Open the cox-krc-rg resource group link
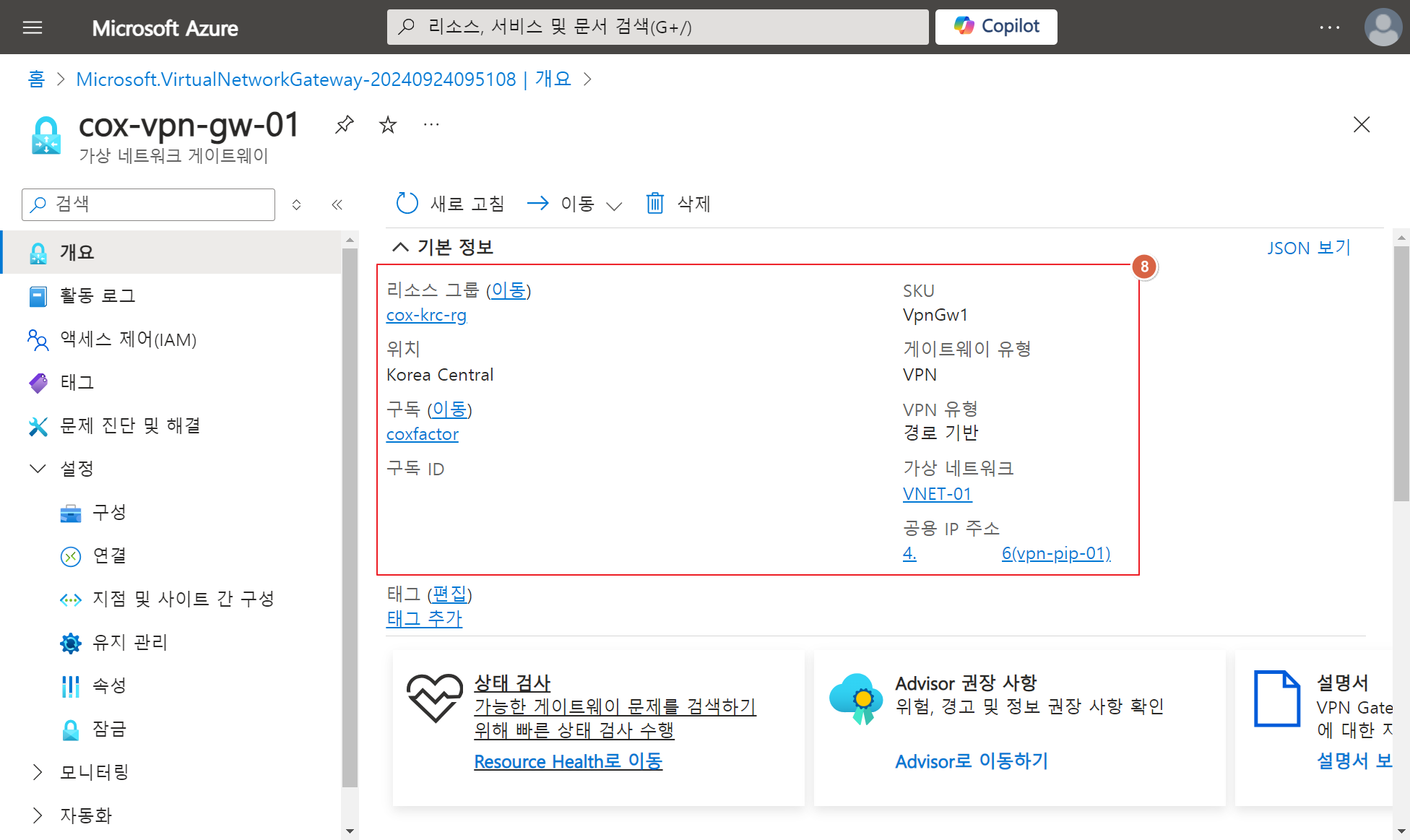 point(426,315)
